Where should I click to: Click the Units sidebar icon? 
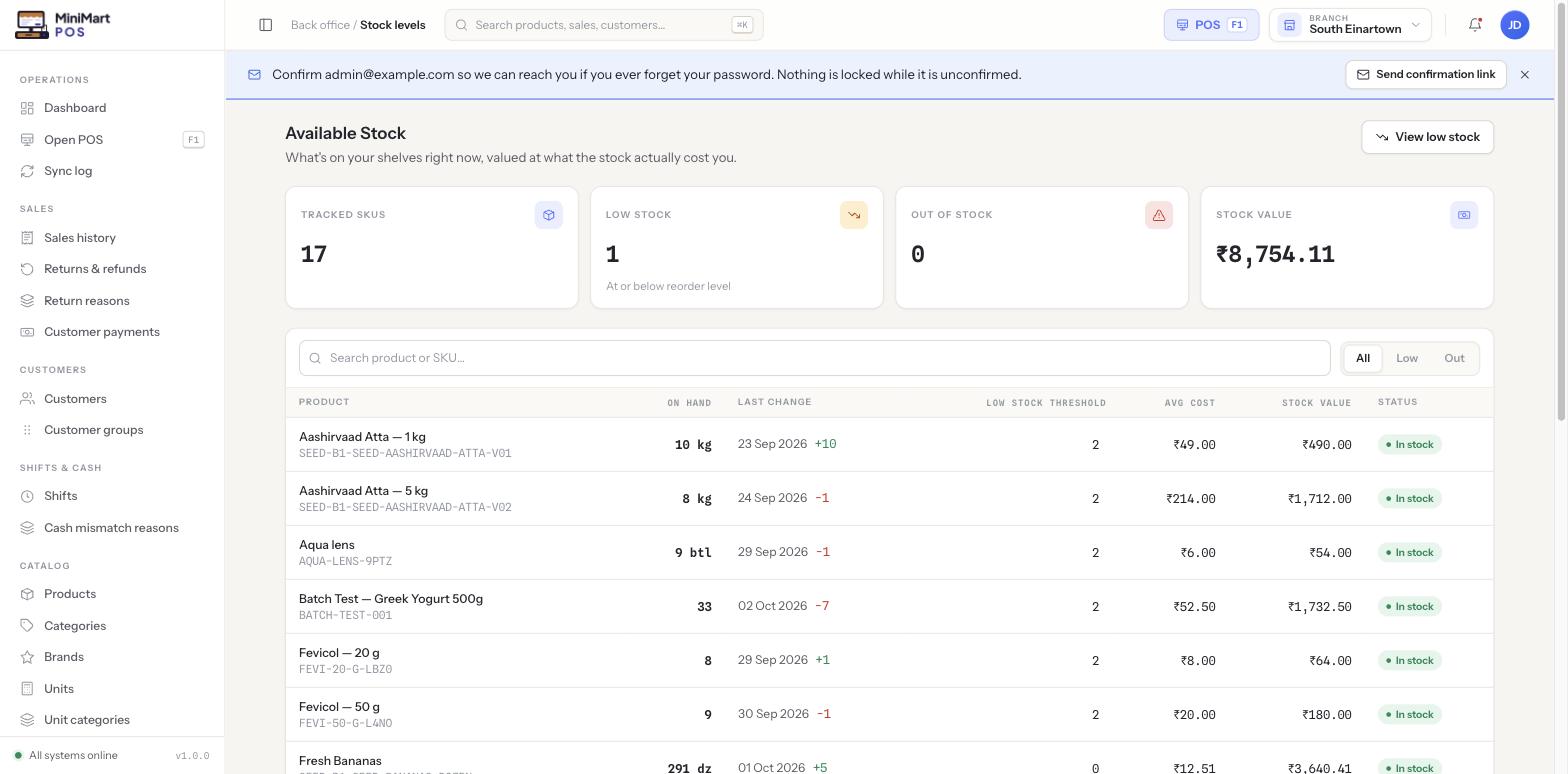pyautogui.click(x=27, y=689)
